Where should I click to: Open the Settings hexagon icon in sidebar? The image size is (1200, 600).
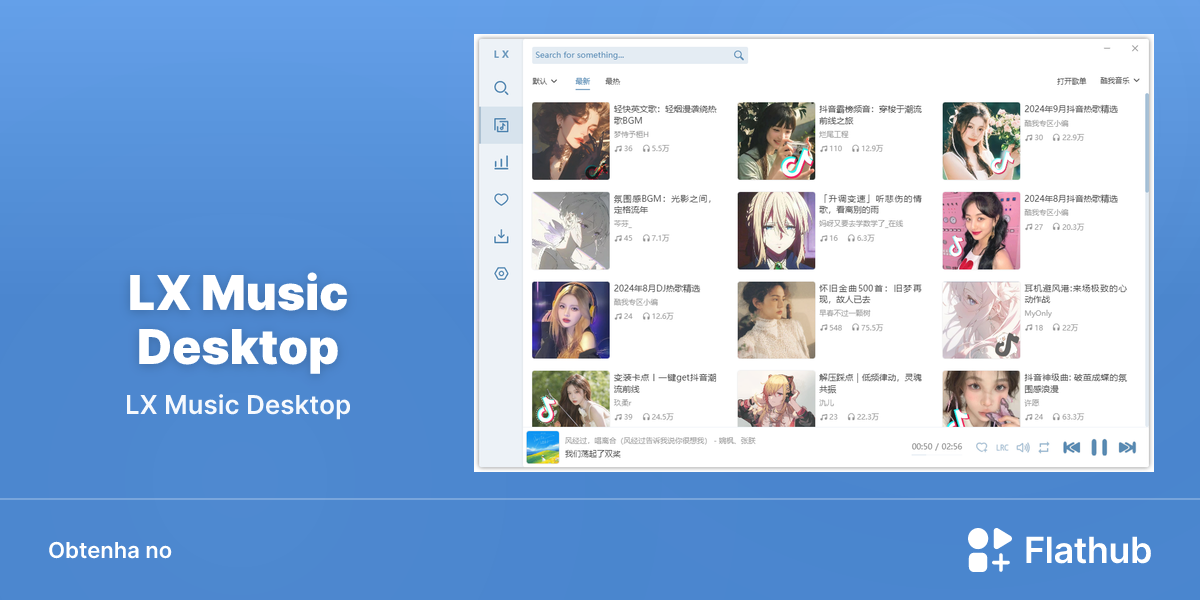(x=501, y=274)
